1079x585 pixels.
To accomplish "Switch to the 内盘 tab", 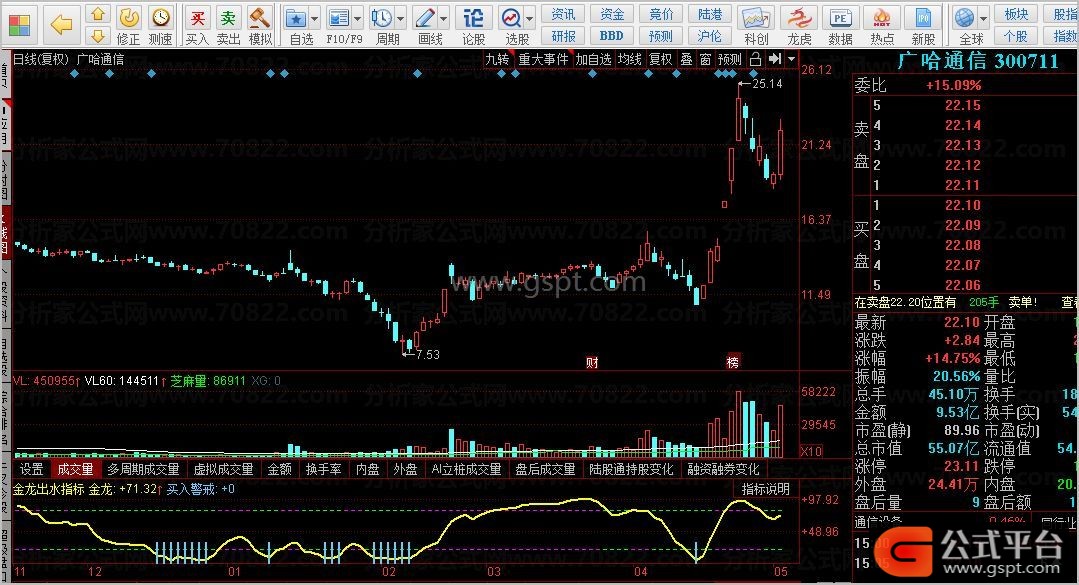I will (367, 469).
